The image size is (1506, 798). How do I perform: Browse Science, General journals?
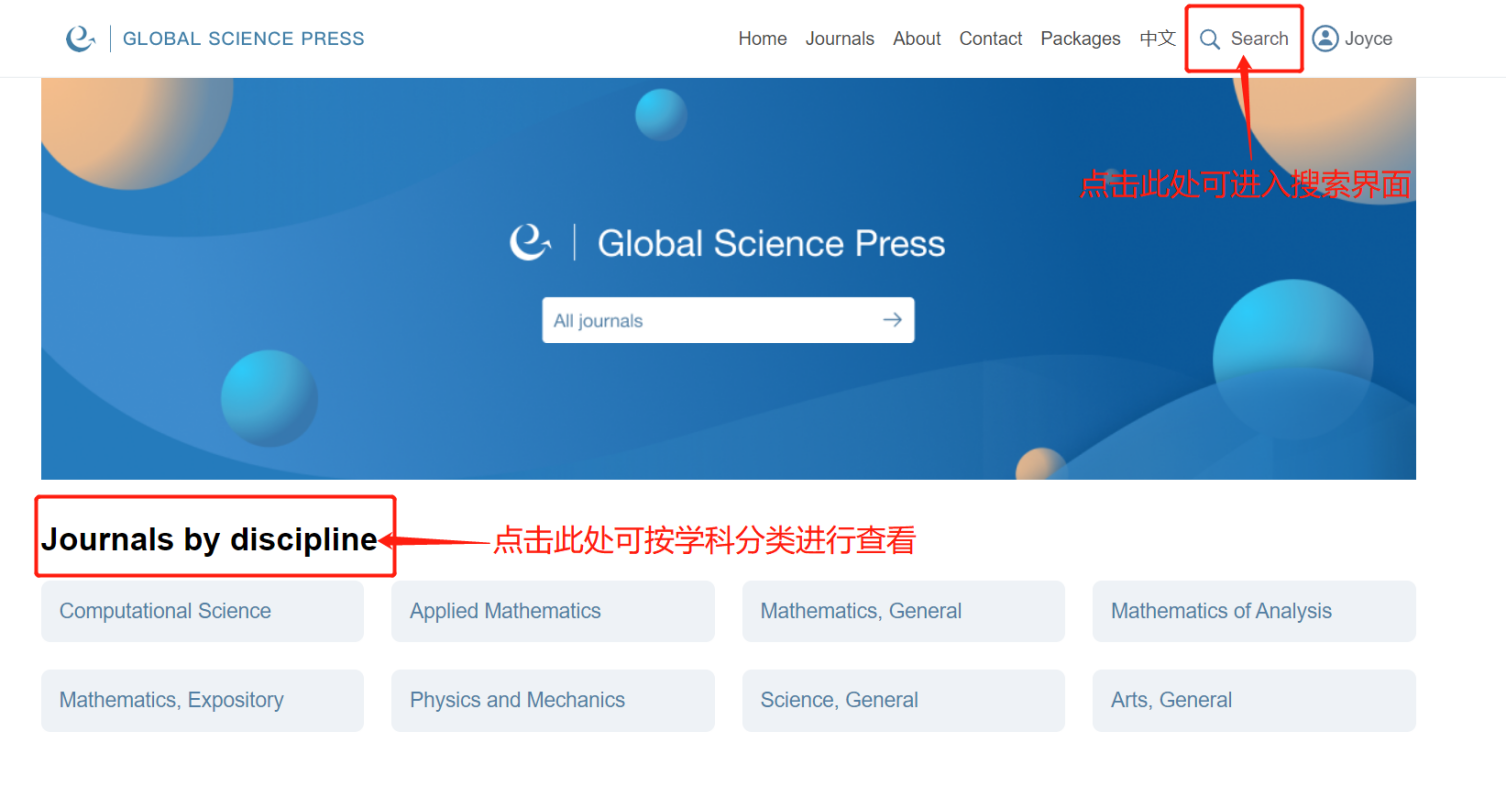[x=903, y=700]
